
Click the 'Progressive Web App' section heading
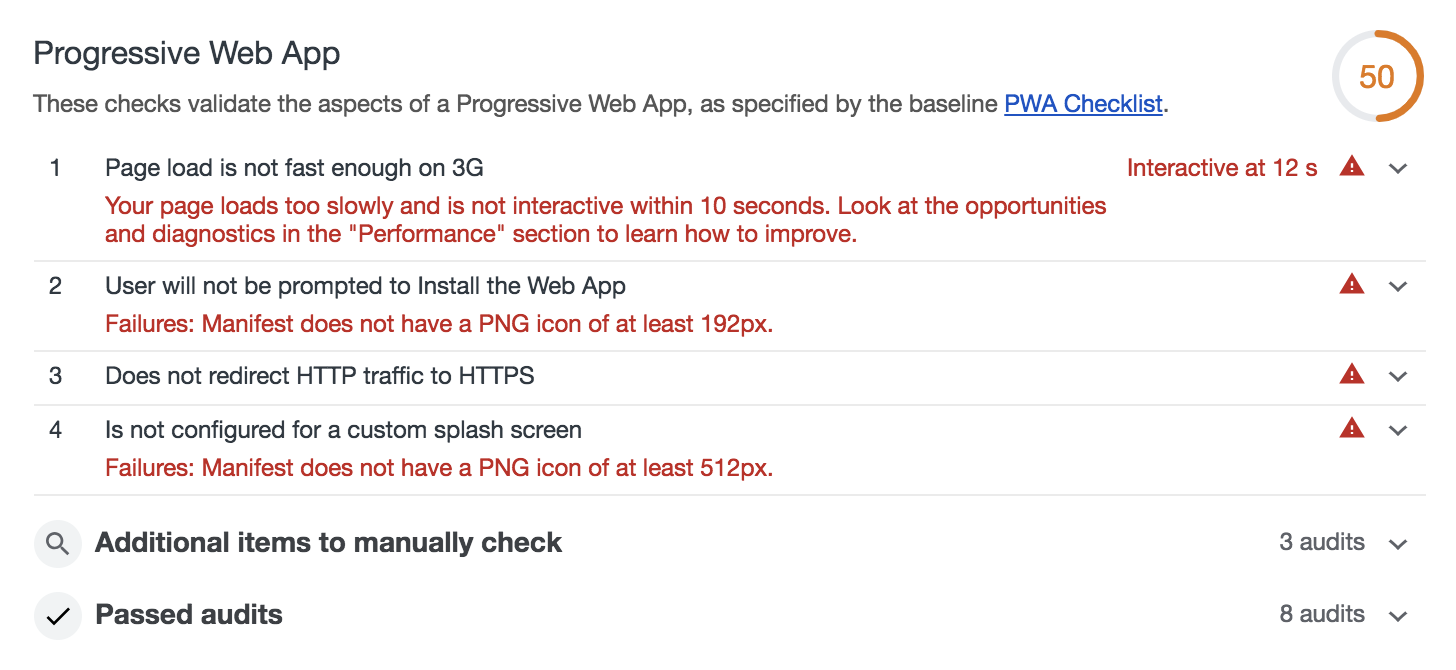pyautogui.click(x=186, y=52)
